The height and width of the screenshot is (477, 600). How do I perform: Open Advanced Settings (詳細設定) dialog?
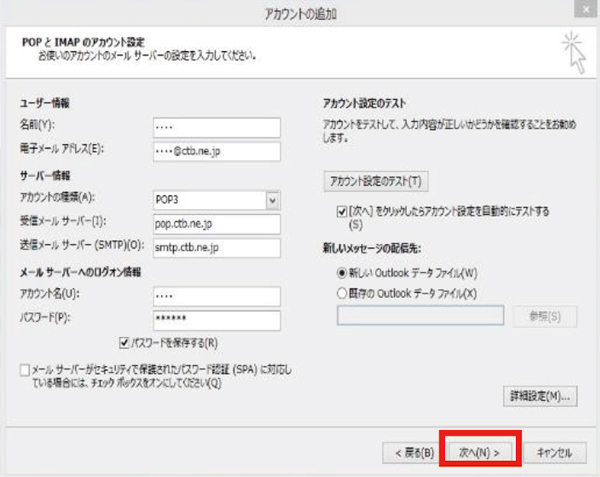[539, 397]
